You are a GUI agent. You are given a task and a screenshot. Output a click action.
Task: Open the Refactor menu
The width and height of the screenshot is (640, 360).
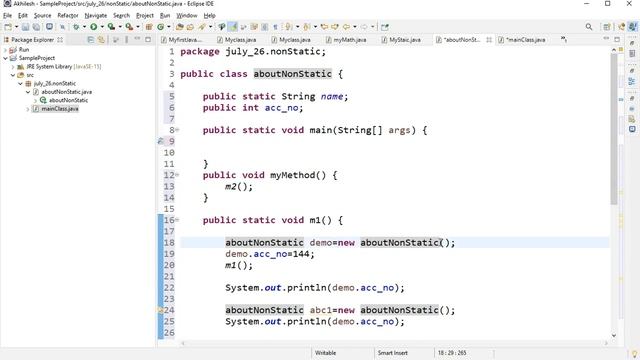[x=68, y=16]
